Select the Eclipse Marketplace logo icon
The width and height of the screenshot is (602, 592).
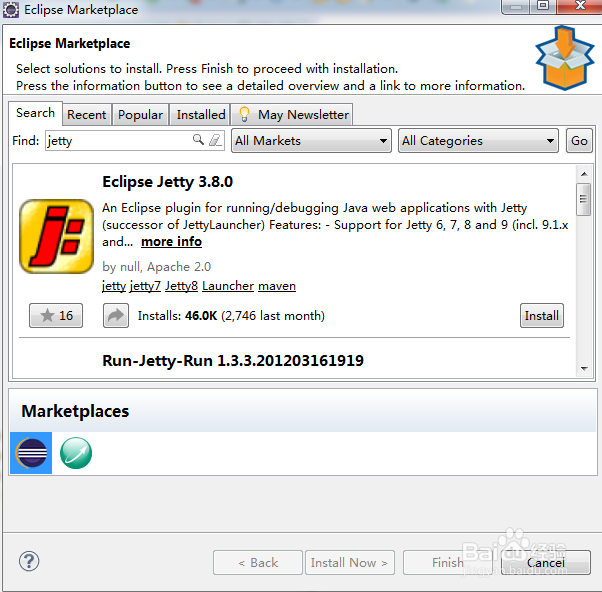pos(31,453)
